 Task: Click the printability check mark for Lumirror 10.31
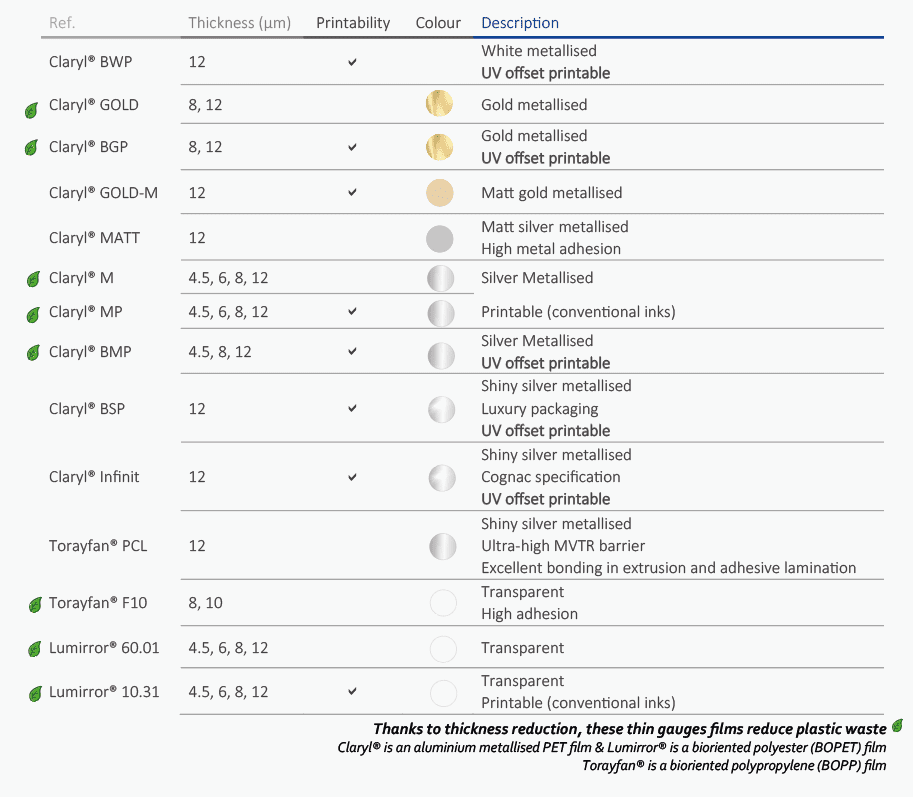point(352,692)
